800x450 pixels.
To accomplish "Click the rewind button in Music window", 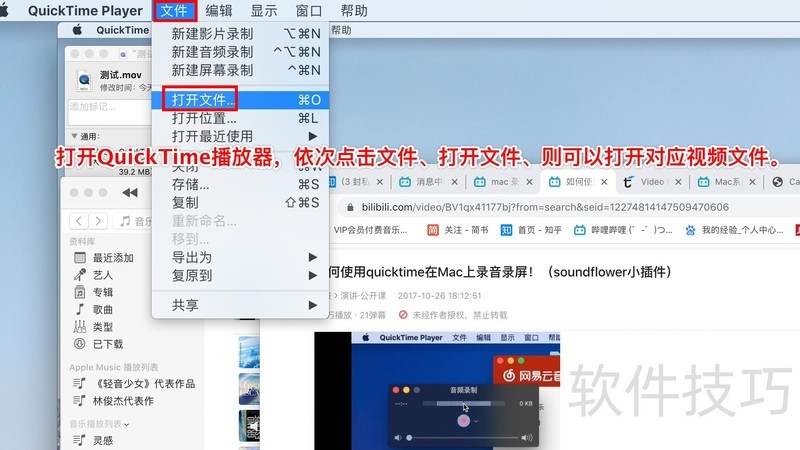I will click(x=130, y=193).
